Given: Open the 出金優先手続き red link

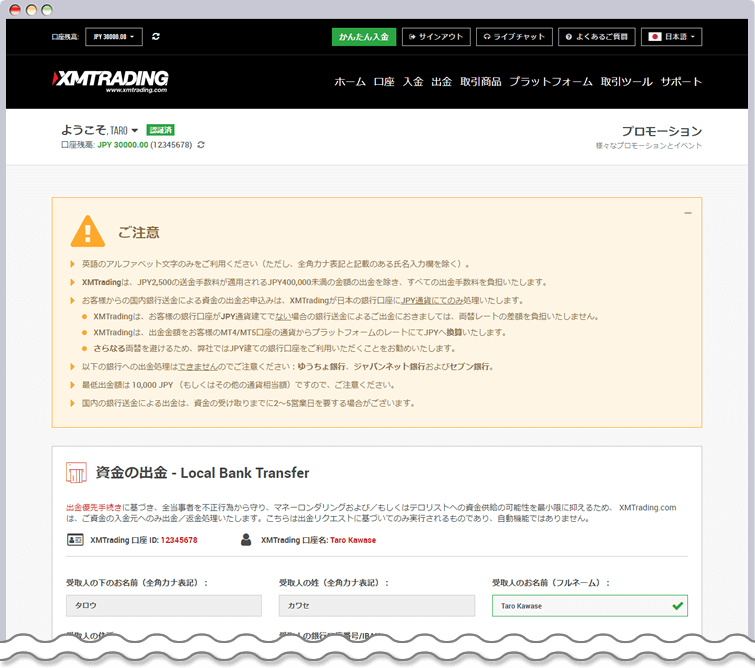Looking at the screenshot, I should pyautogui.click(x=94, y=507).
